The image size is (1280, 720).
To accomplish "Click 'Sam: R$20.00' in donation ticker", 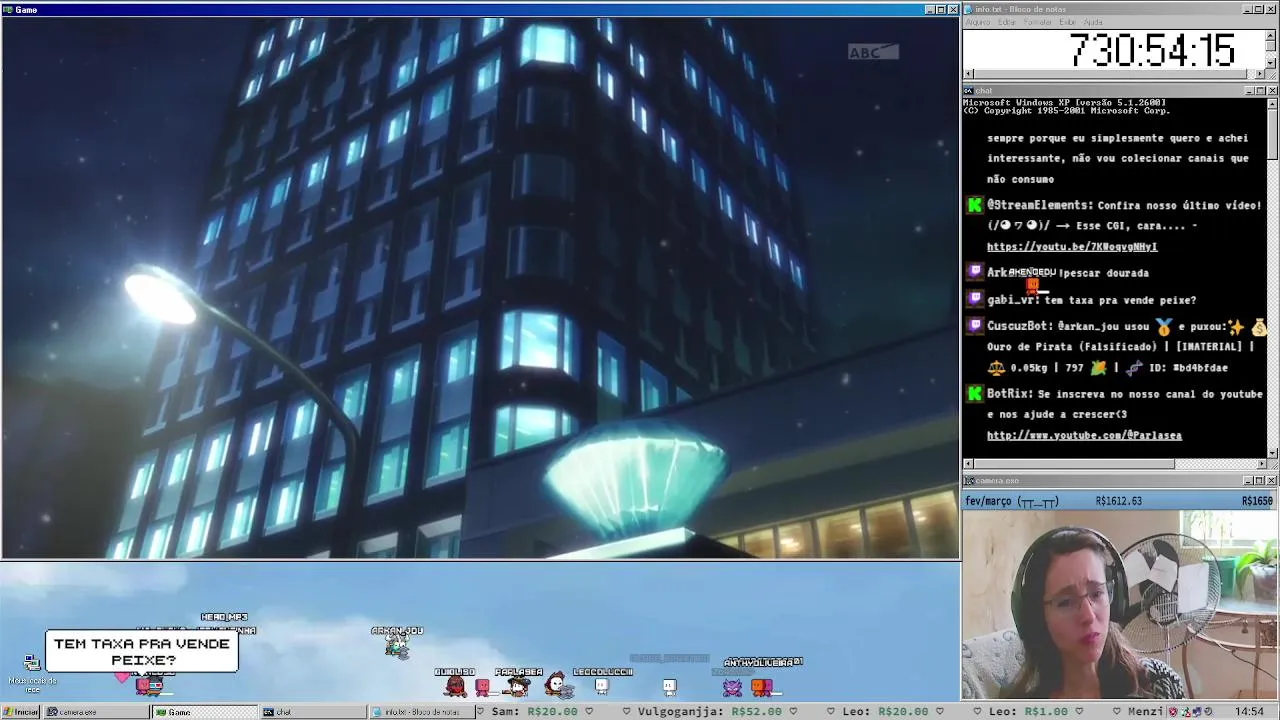I will (x=535, y=711).
